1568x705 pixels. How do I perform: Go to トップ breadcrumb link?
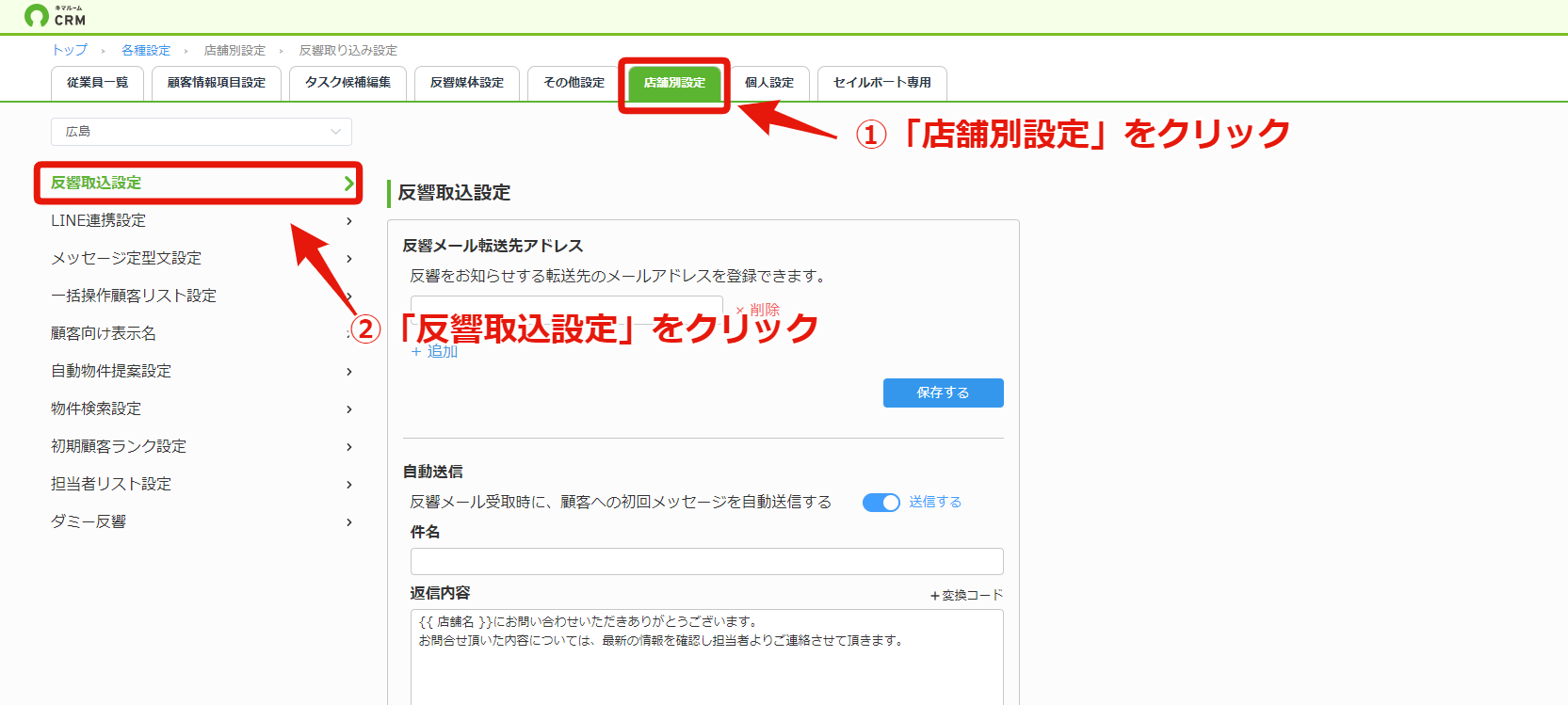pos(70,50)
